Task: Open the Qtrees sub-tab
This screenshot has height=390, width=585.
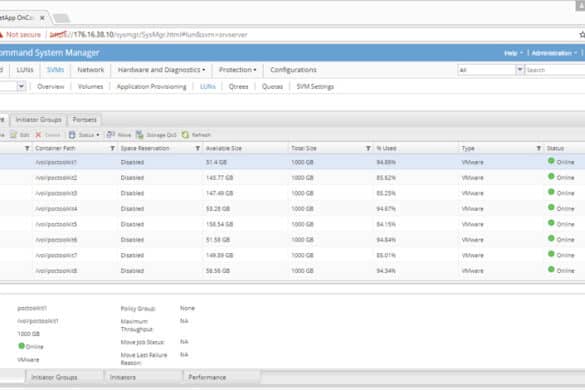Action: [238, 87]
